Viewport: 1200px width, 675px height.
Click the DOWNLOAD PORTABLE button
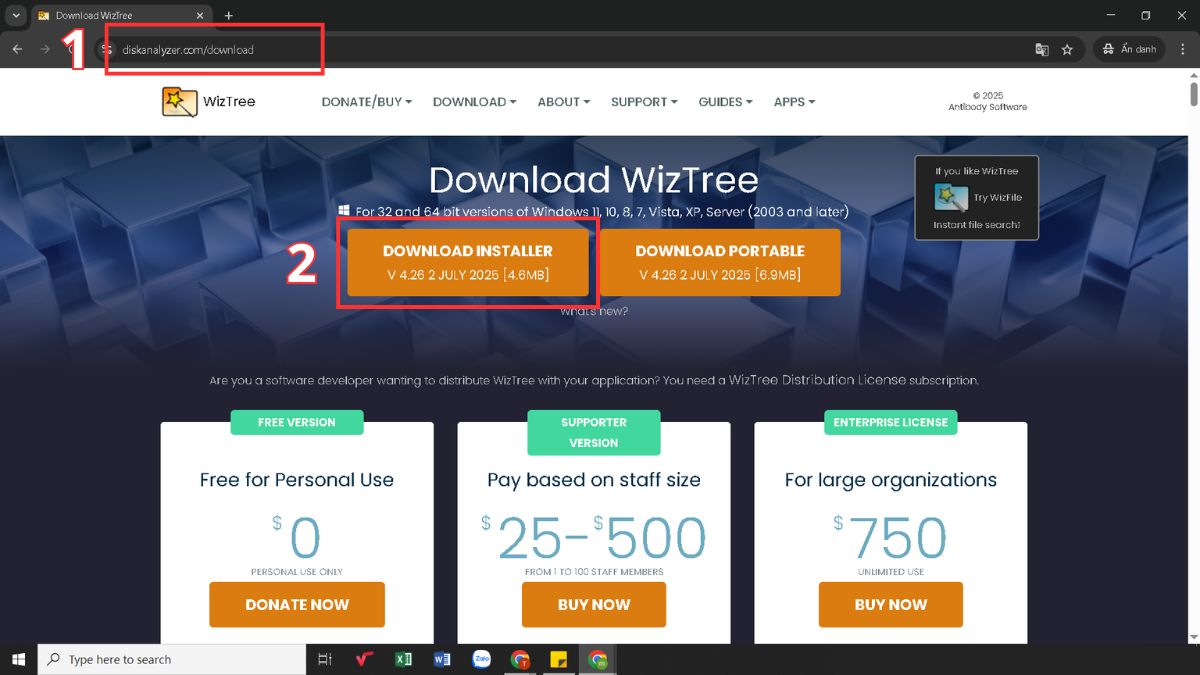coord(720,262)
